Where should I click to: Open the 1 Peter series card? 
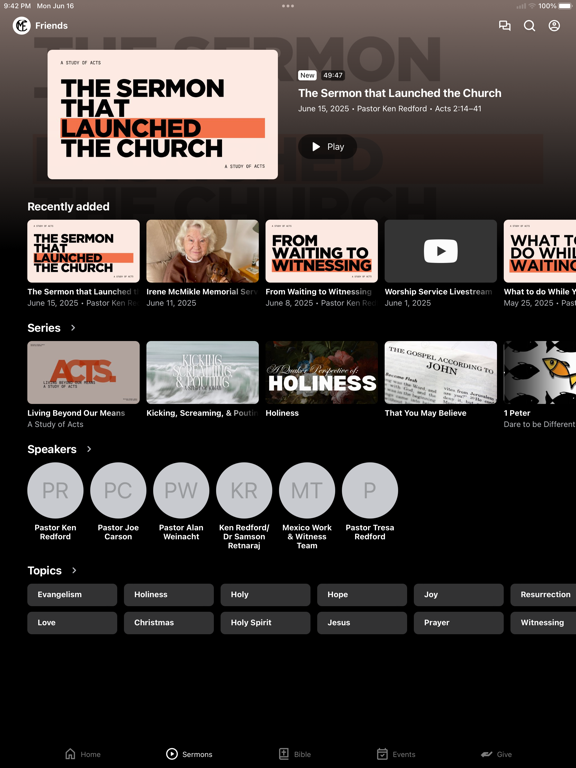click(x=540, y=372)
